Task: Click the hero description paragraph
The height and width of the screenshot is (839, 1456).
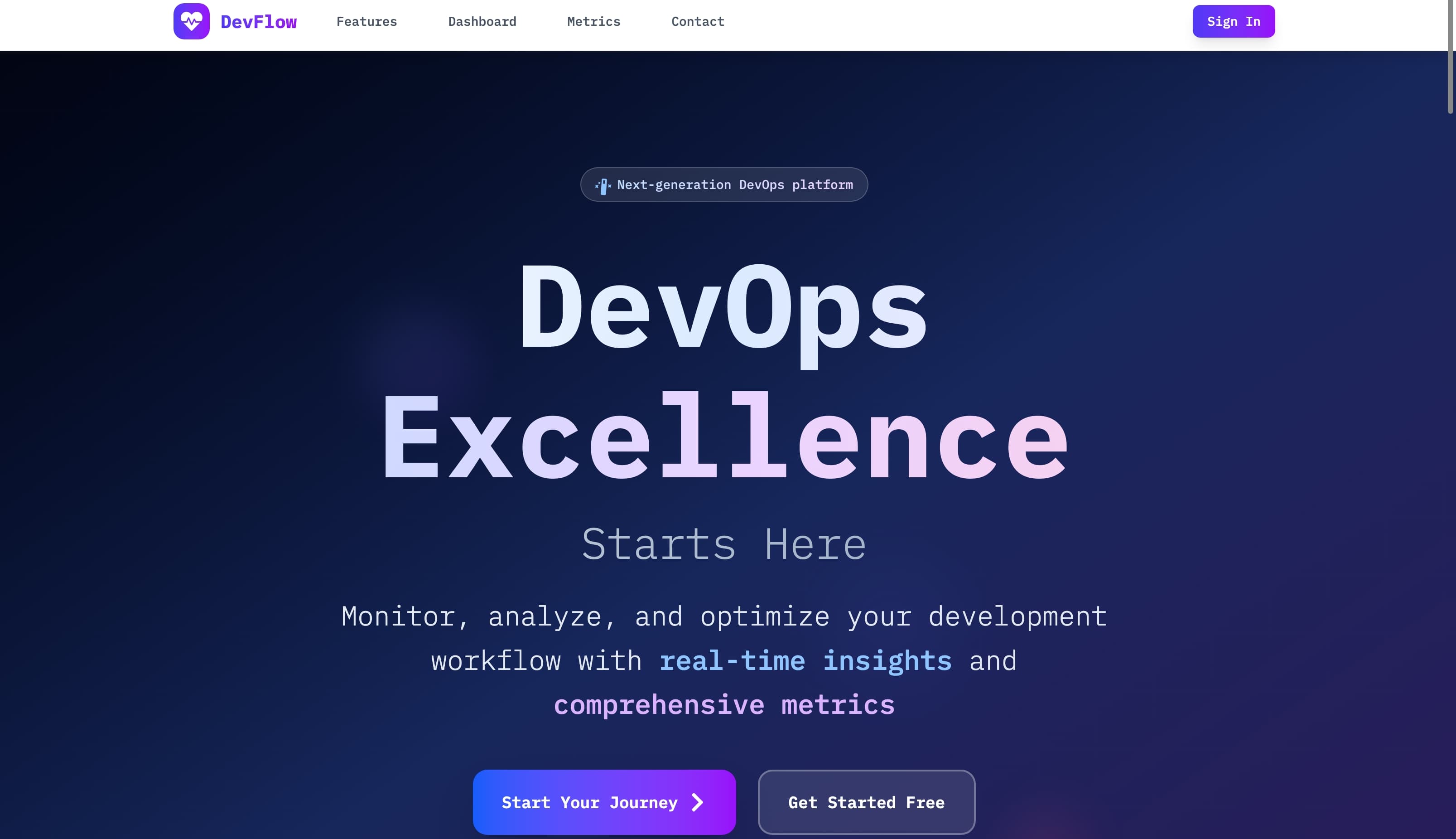Action: [x=724, y=660]
